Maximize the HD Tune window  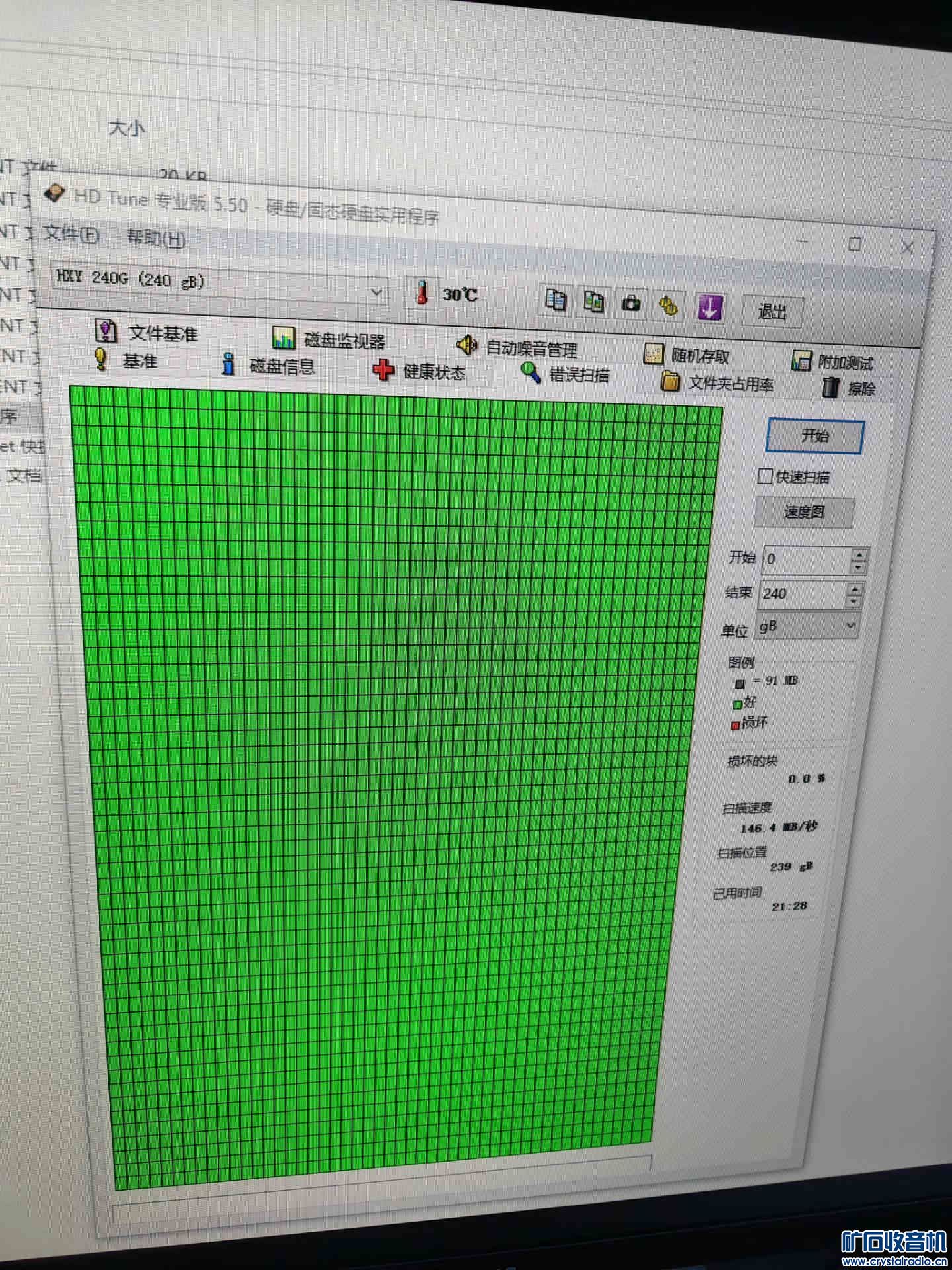(854, 244)
